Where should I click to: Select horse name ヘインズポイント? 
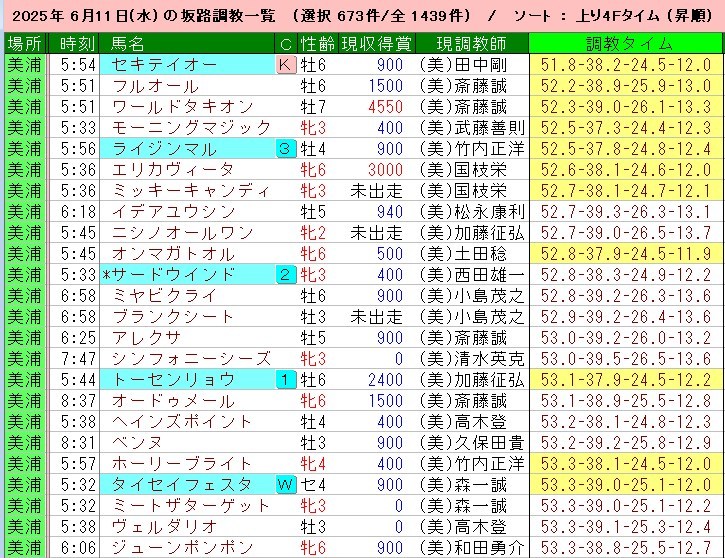[182, 422]
